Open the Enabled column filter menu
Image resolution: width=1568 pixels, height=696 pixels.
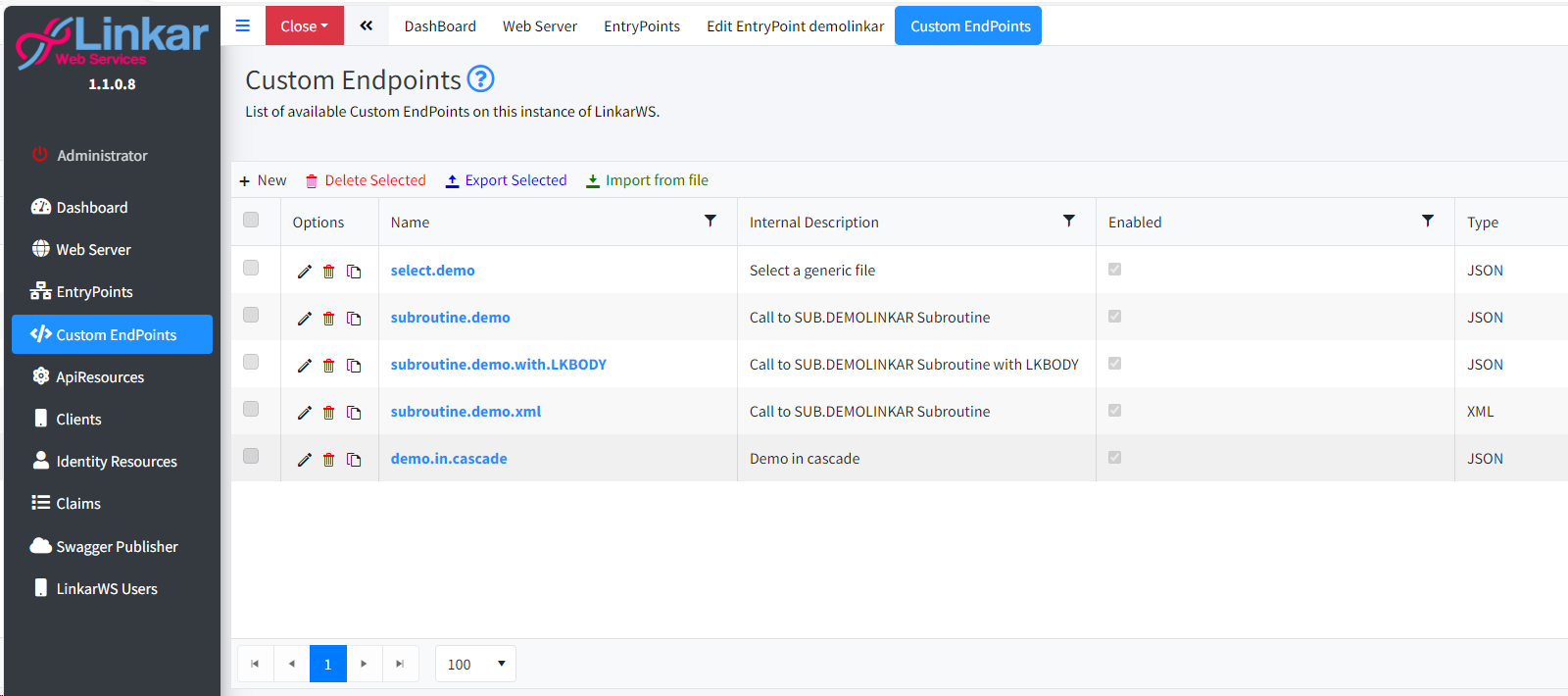(x=1428, y=222)
